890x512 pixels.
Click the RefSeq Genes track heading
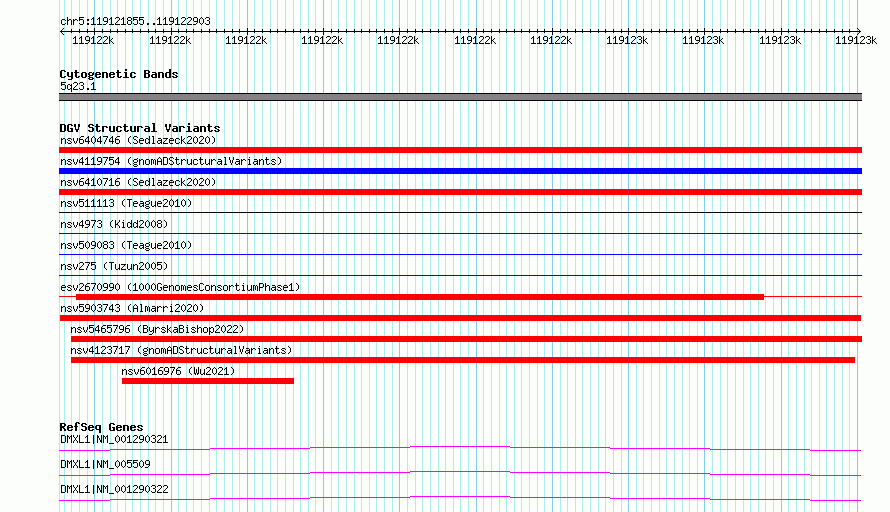pos(101,427)
